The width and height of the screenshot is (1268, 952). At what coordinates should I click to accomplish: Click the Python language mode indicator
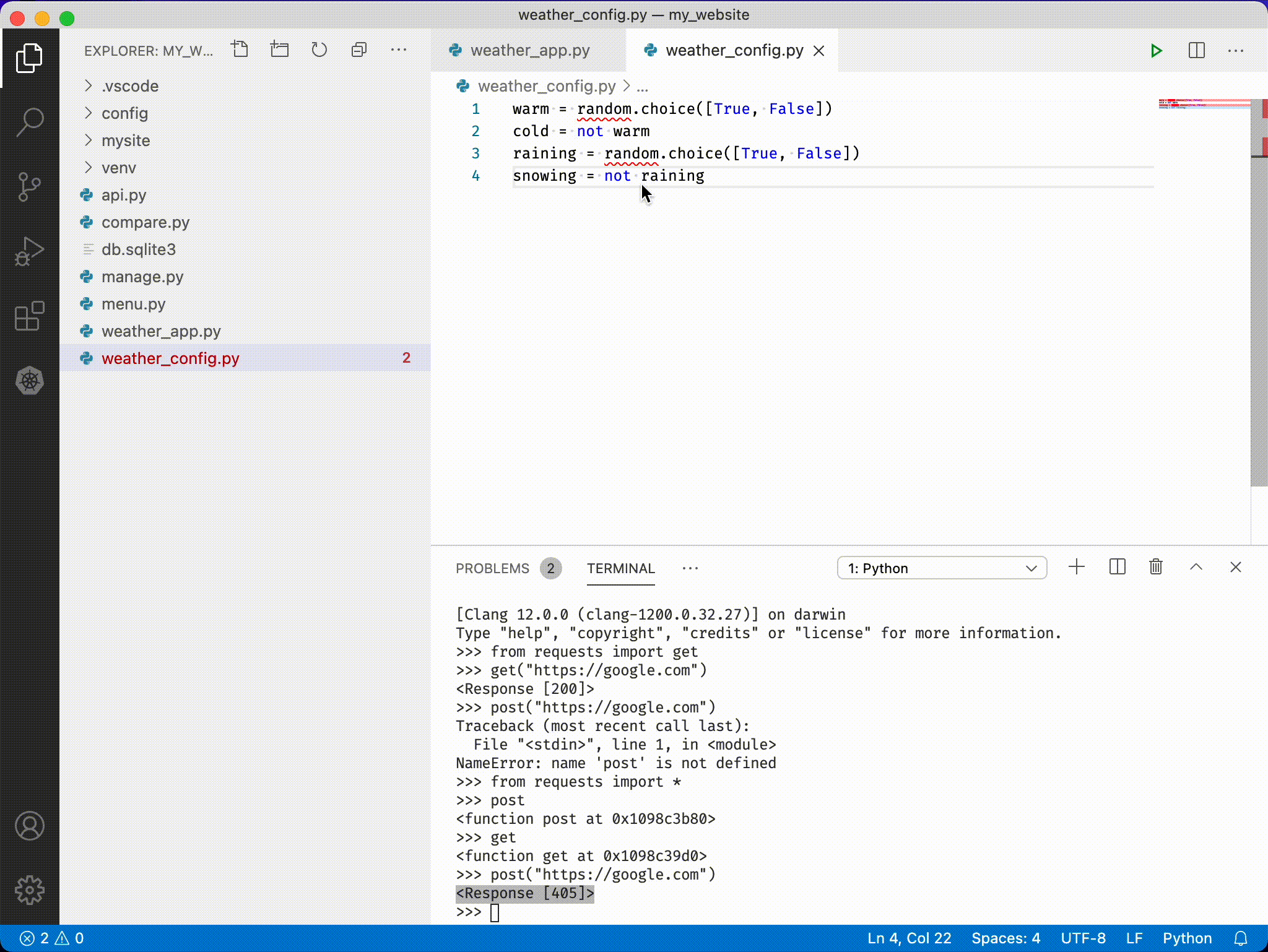point(1186,938)
